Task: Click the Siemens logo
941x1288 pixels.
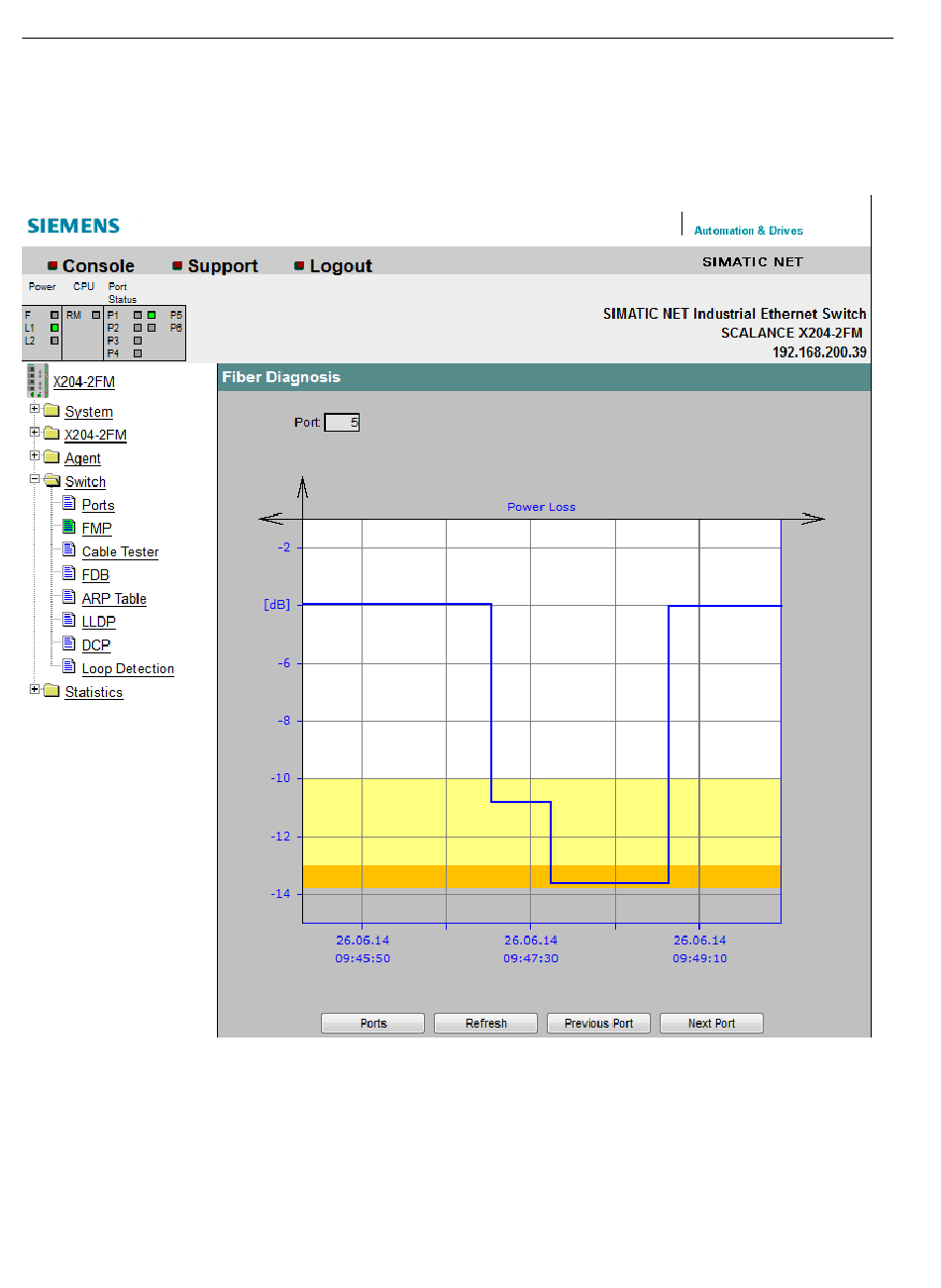Action: [x=73, y=226]
